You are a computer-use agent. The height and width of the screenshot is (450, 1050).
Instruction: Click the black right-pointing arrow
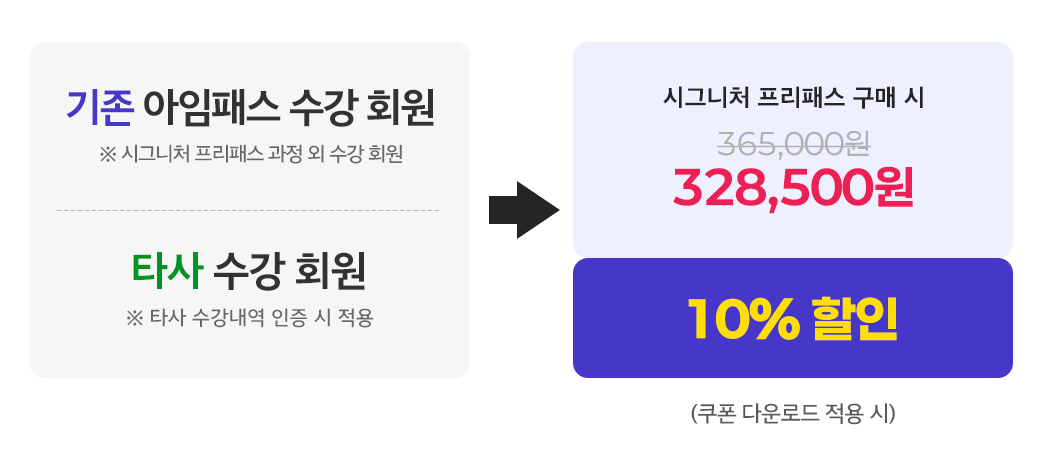tap(524, 210)
